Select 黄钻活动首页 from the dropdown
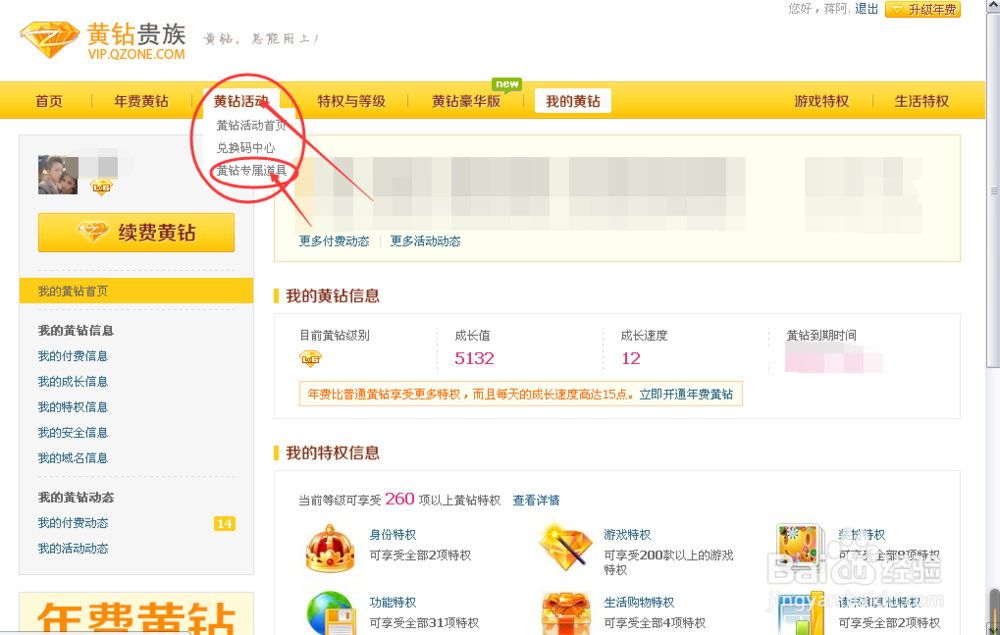 251,126
